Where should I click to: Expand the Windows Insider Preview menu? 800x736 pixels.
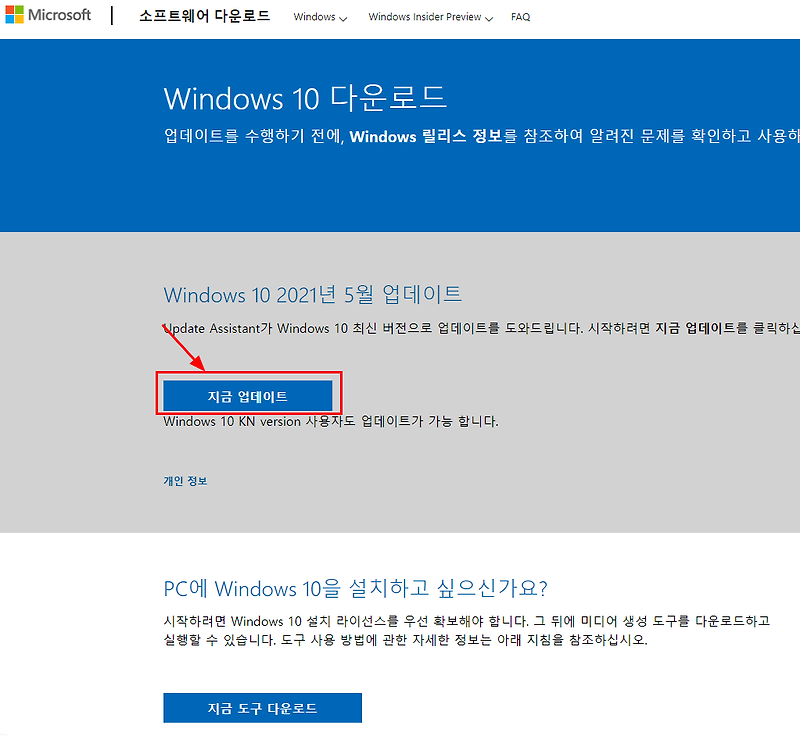pos(431,17)
